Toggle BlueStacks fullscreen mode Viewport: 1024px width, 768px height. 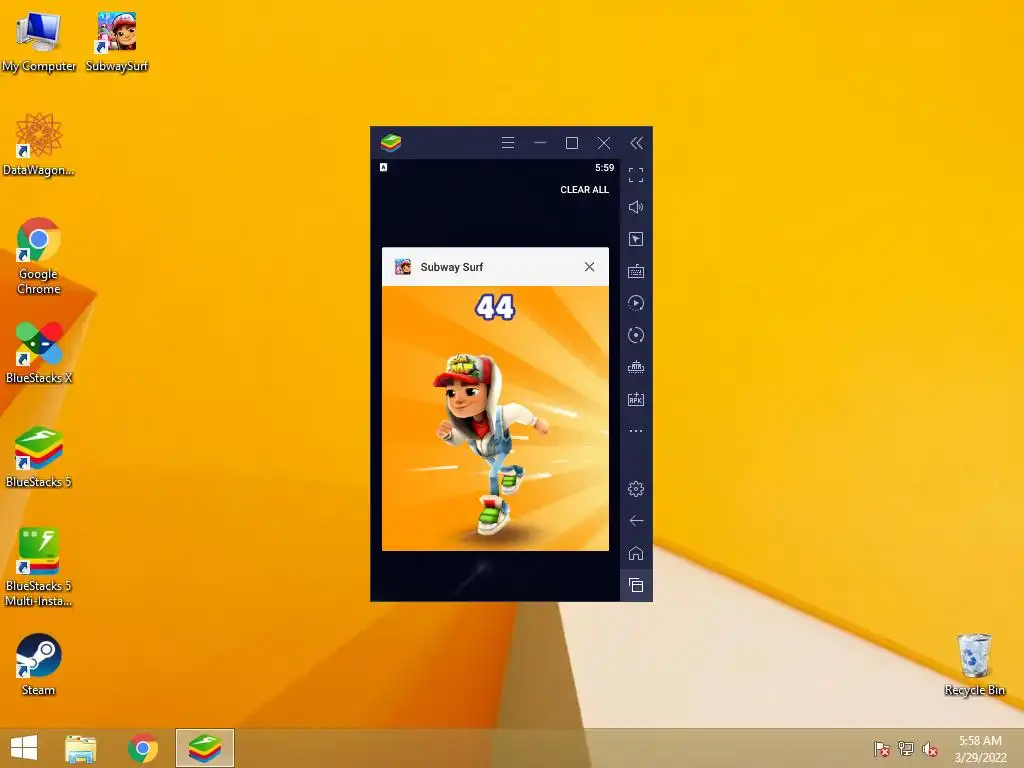[636, 175]
